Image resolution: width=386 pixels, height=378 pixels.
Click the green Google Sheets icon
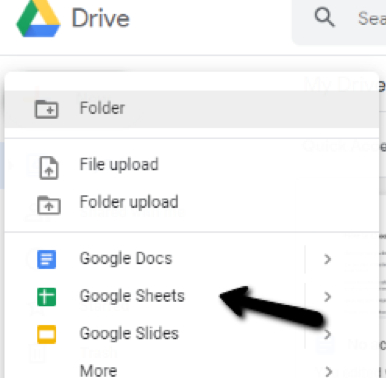coord(46,297)
